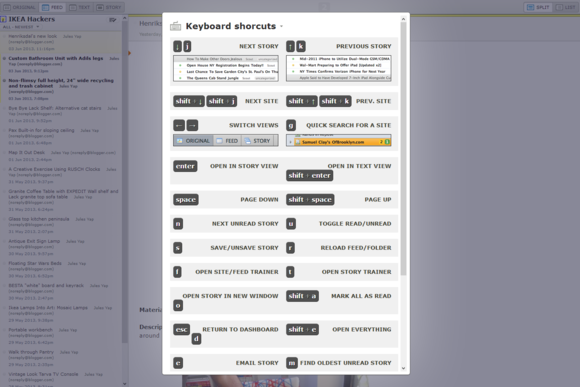
Task: Switch to the Story view tab in toolbar
Action: pos(109,7)
